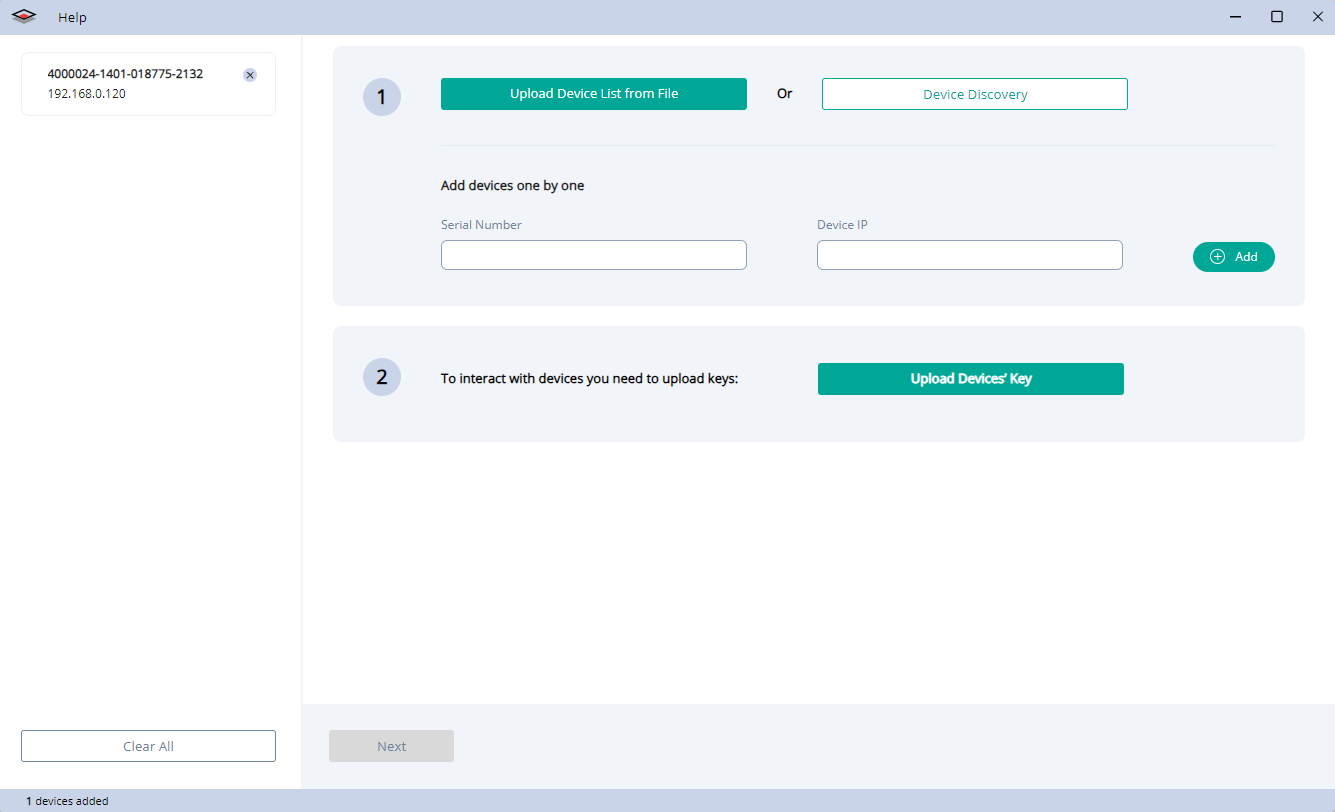This screenshot has height=812, width=1335.
Task: Click the greyed Next button
Action: click(x=391, y=746)
